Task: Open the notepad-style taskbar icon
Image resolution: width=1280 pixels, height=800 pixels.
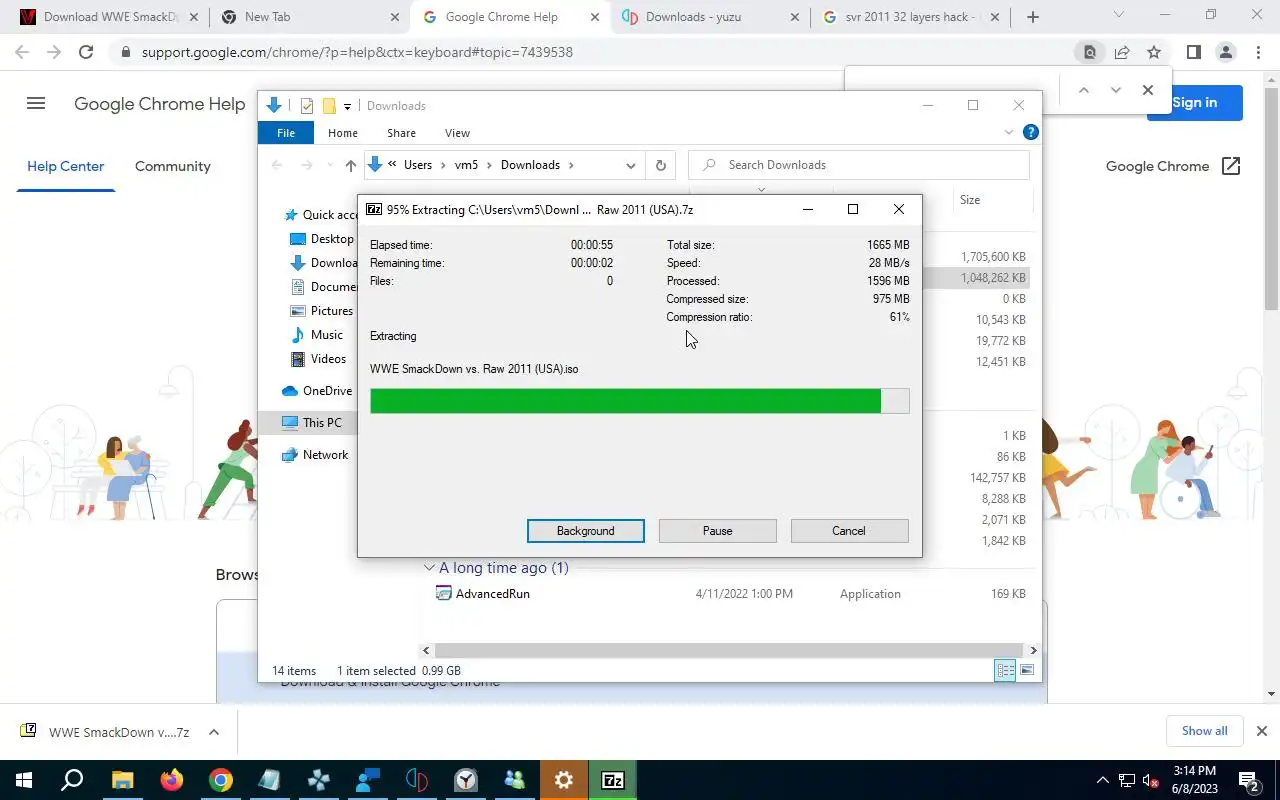Action: pos(270,780)
